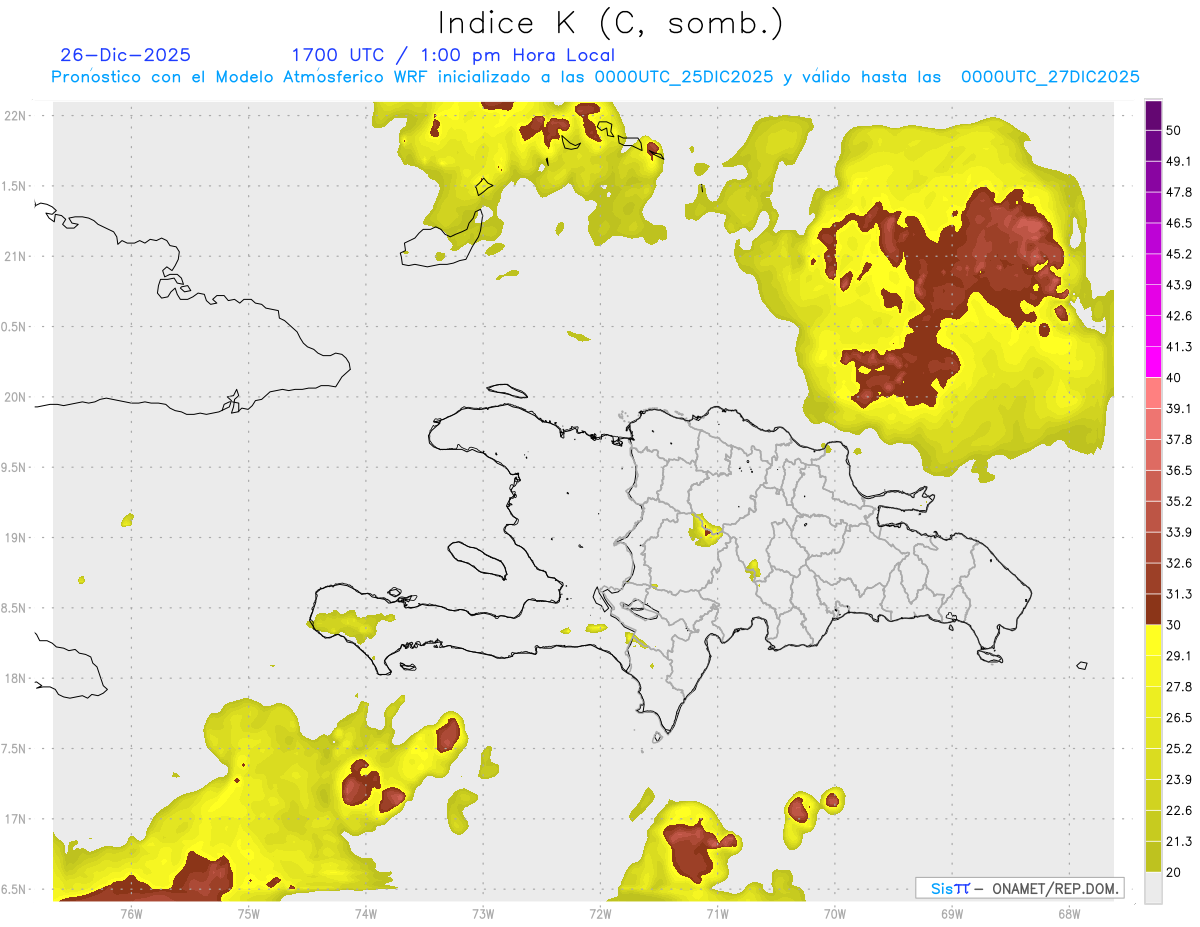Click the '71W' longitude label
The image size is (1200, 927).
click(717, 915)
